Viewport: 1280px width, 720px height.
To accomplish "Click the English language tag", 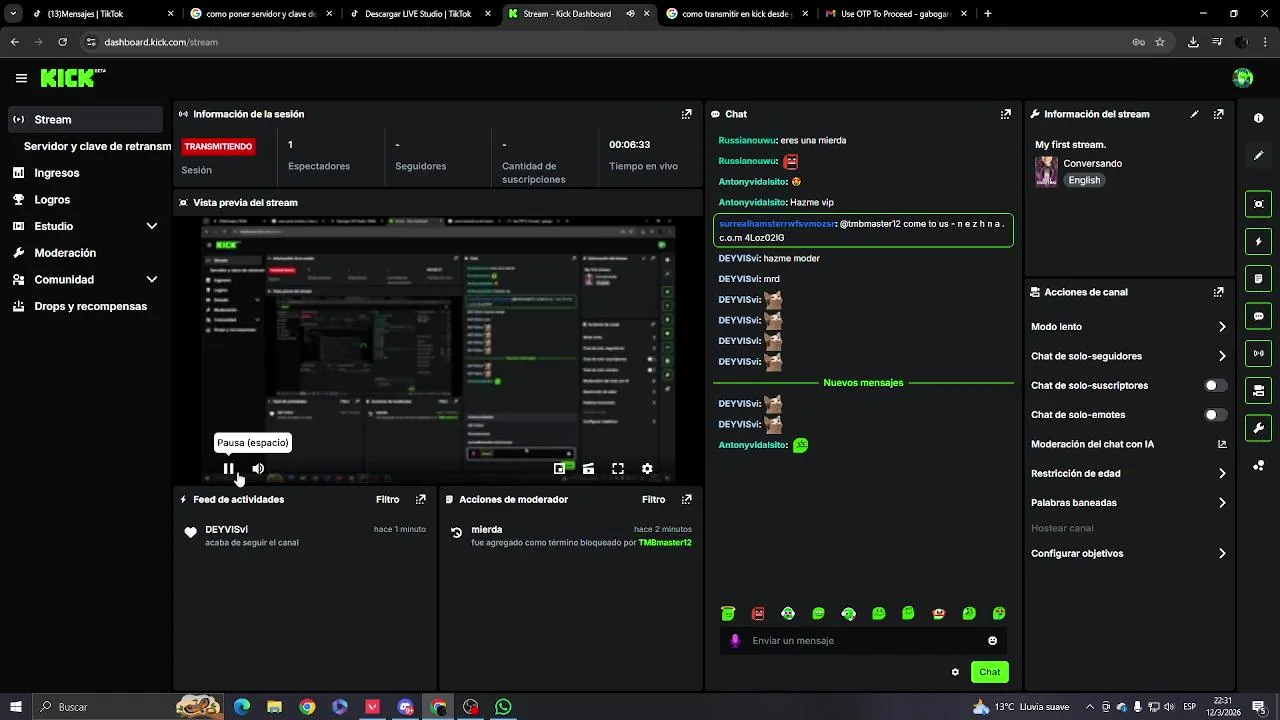I will click(x=1084, y=181).
